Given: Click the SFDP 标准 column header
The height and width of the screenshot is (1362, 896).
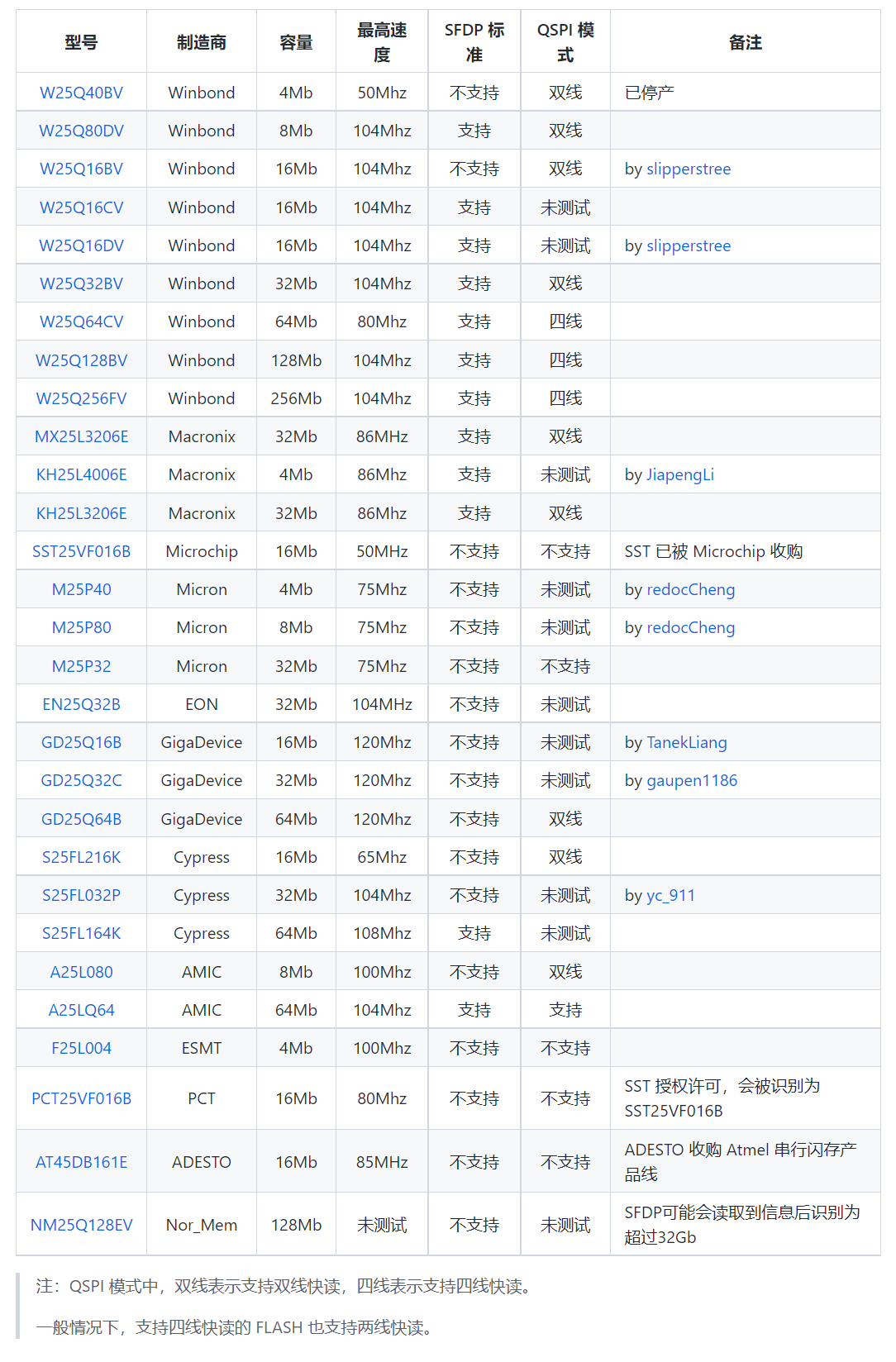Looking at the screenshot, I should tap(474, 42).
